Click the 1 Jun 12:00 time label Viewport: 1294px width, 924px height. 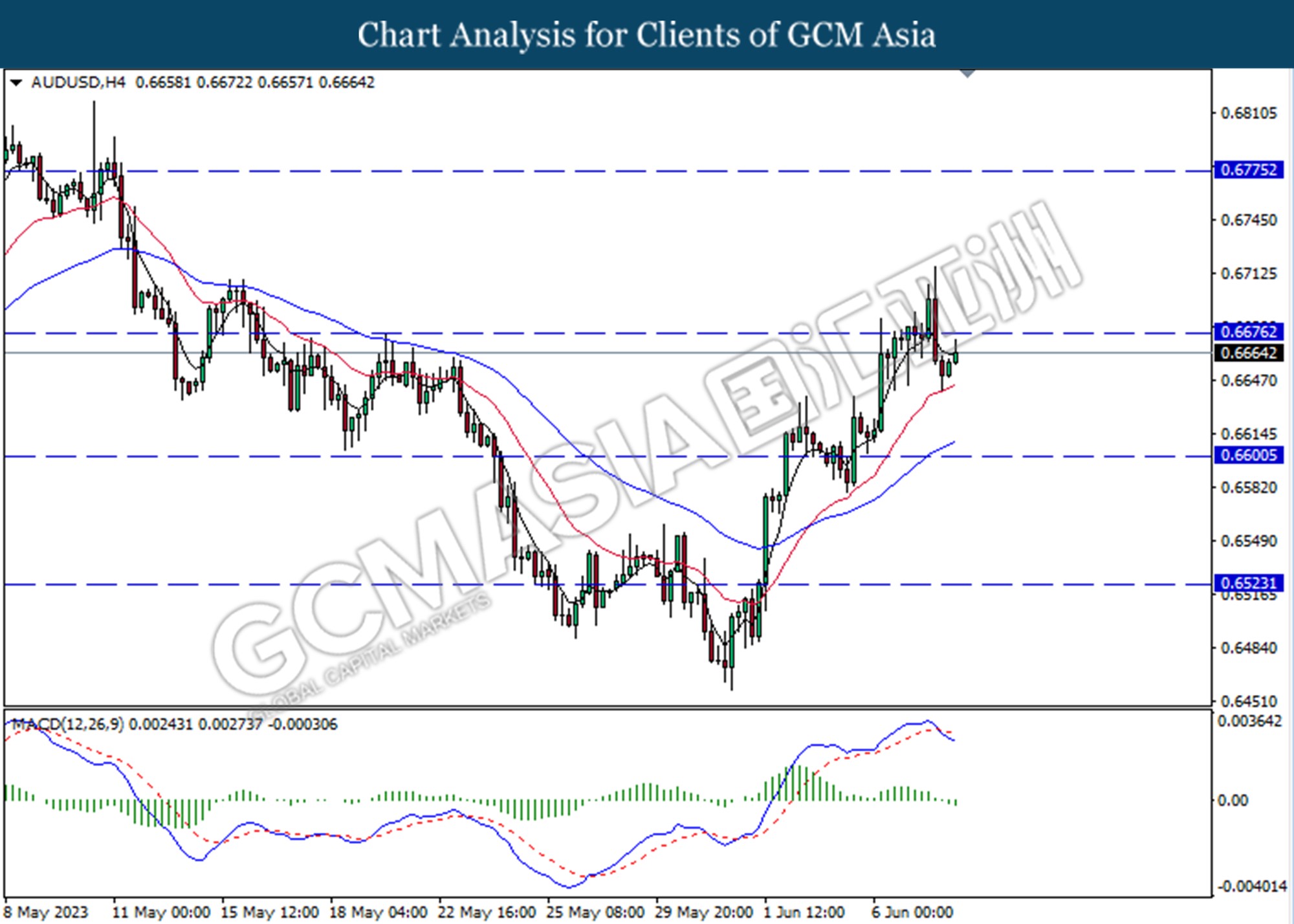pyautogui.click(x=804, y=912)
